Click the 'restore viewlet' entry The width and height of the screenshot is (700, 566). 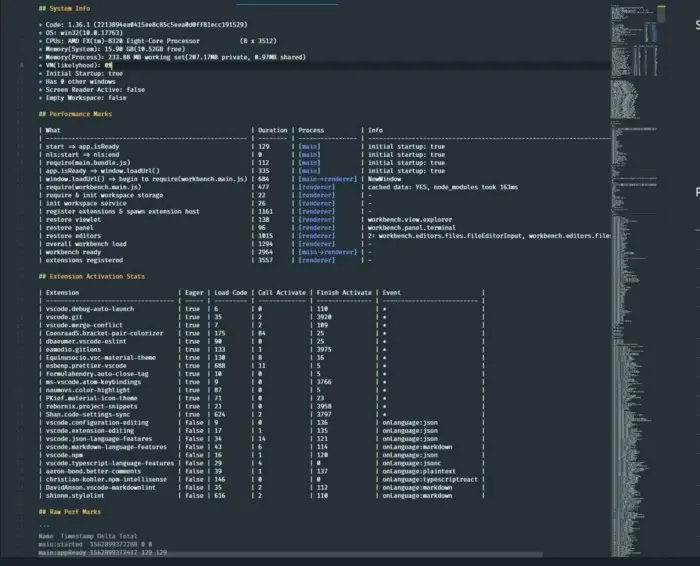click(x=73, y=220)
